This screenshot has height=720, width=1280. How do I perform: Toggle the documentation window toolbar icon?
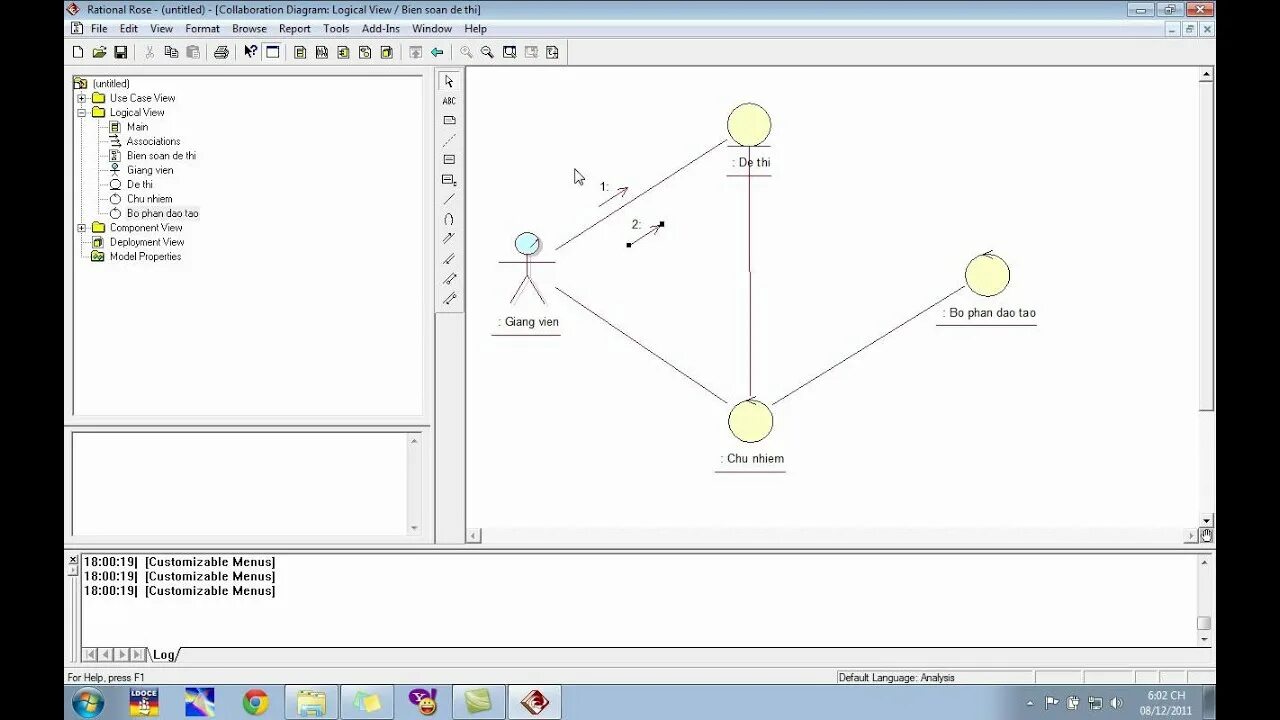click(x=272, y=52)
